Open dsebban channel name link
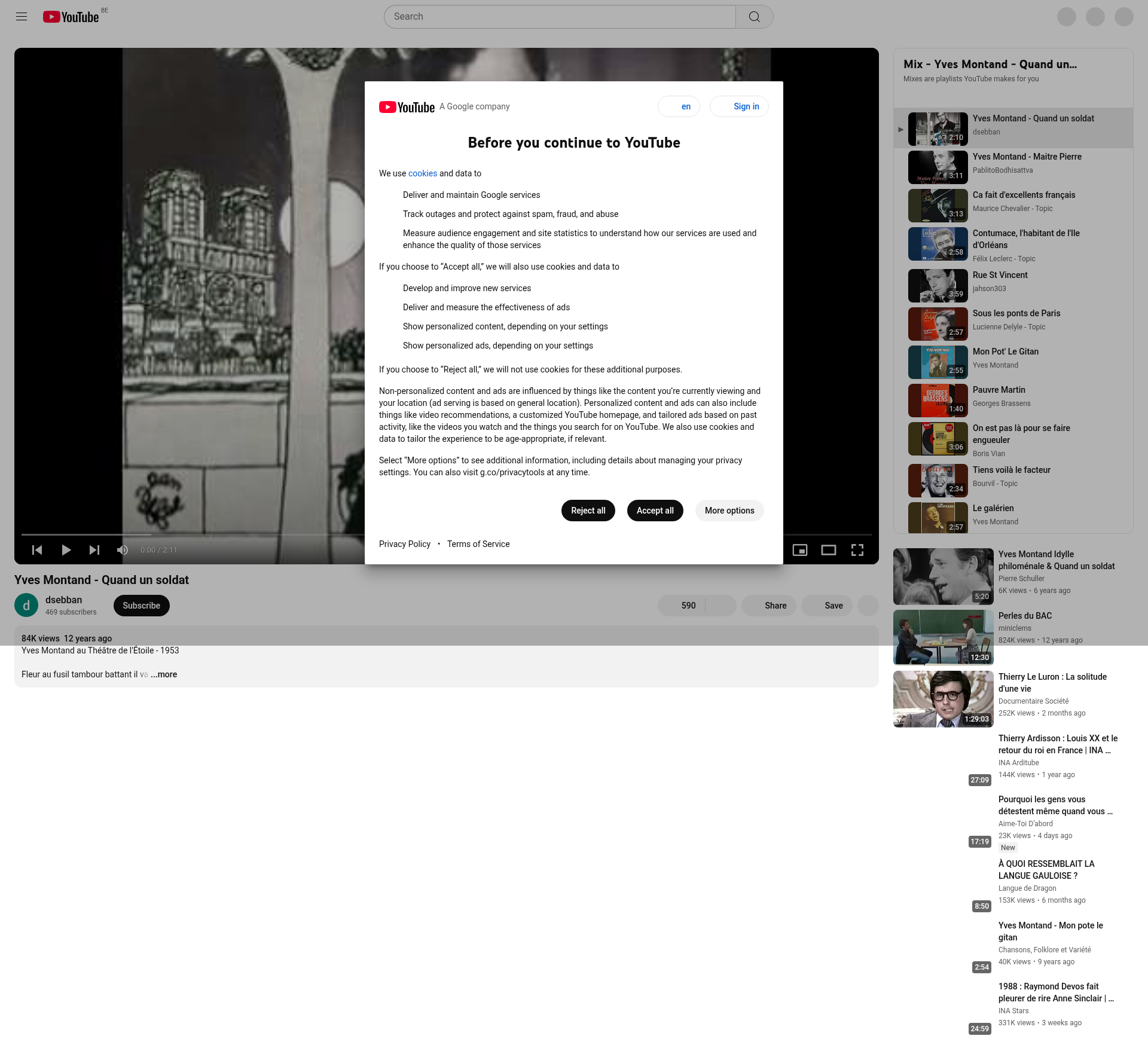Image resolution: width=1148 pixels, height=1042 pixels. pos(64,600)
